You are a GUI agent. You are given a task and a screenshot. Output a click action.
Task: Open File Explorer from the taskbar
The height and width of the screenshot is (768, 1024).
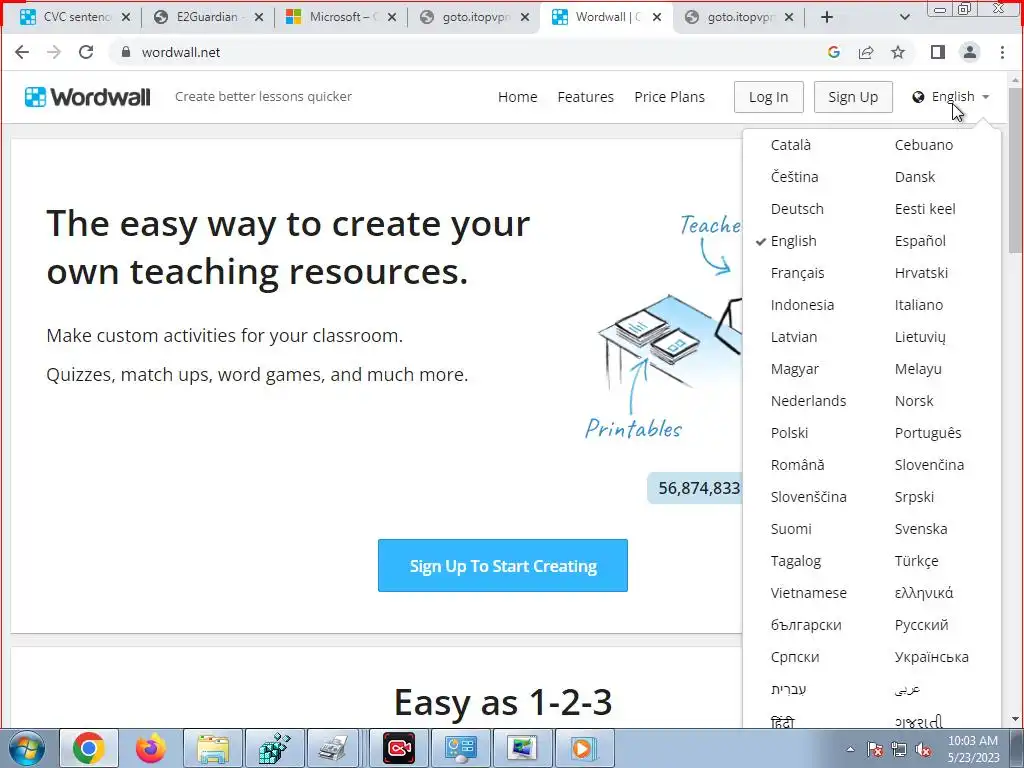click(213, 748)
